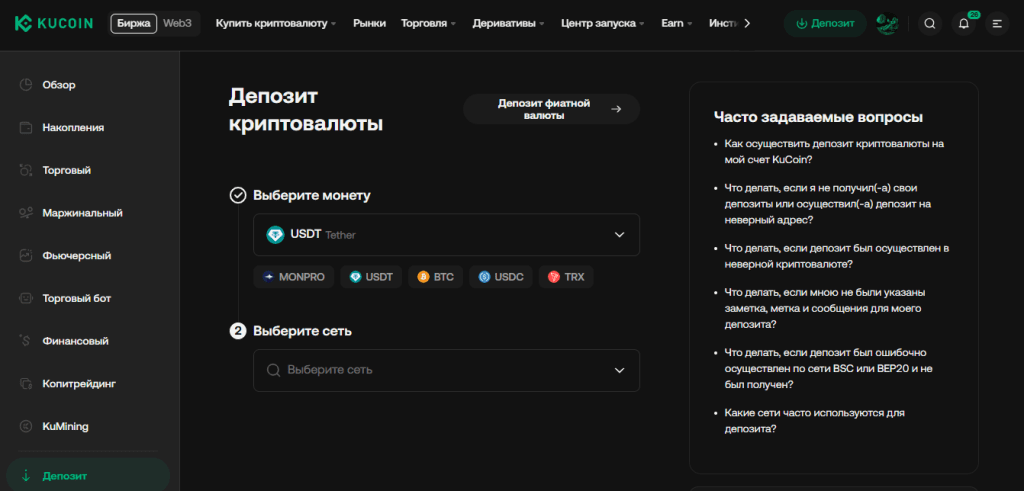1024x491 pixels.
Task: Select the USDT quick coin chip
Action: pyautogui.click(x=371, y=277)
